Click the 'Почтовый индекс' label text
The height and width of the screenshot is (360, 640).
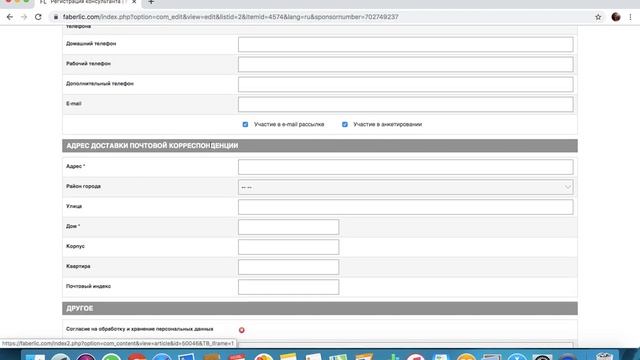(x=88, y=287)
